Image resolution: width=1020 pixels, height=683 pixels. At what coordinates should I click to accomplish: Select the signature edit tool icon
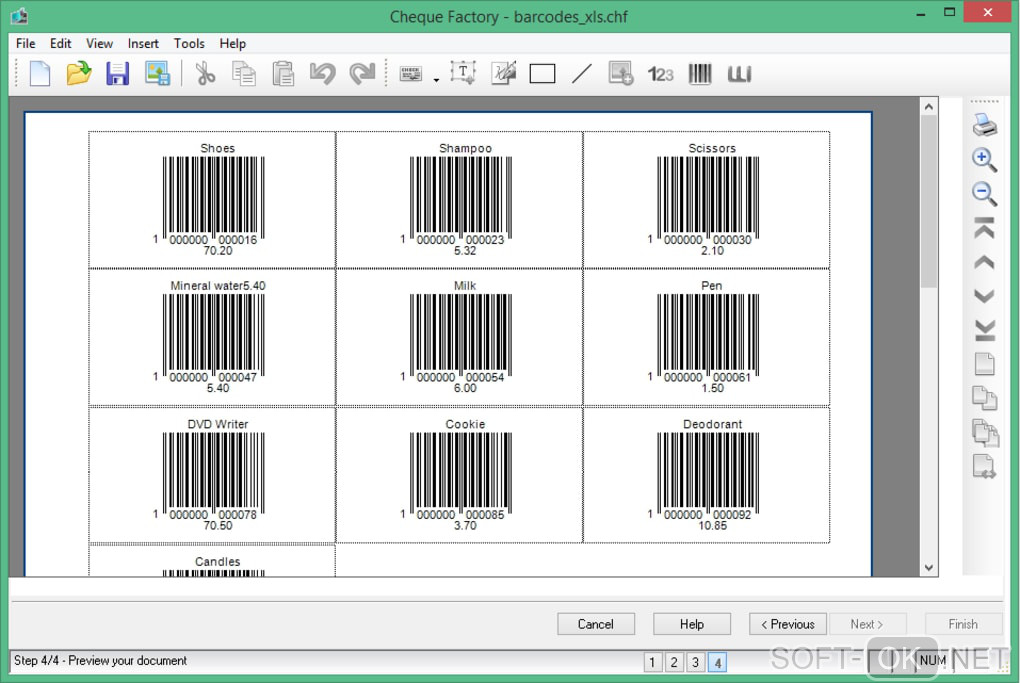click(503, 73)
